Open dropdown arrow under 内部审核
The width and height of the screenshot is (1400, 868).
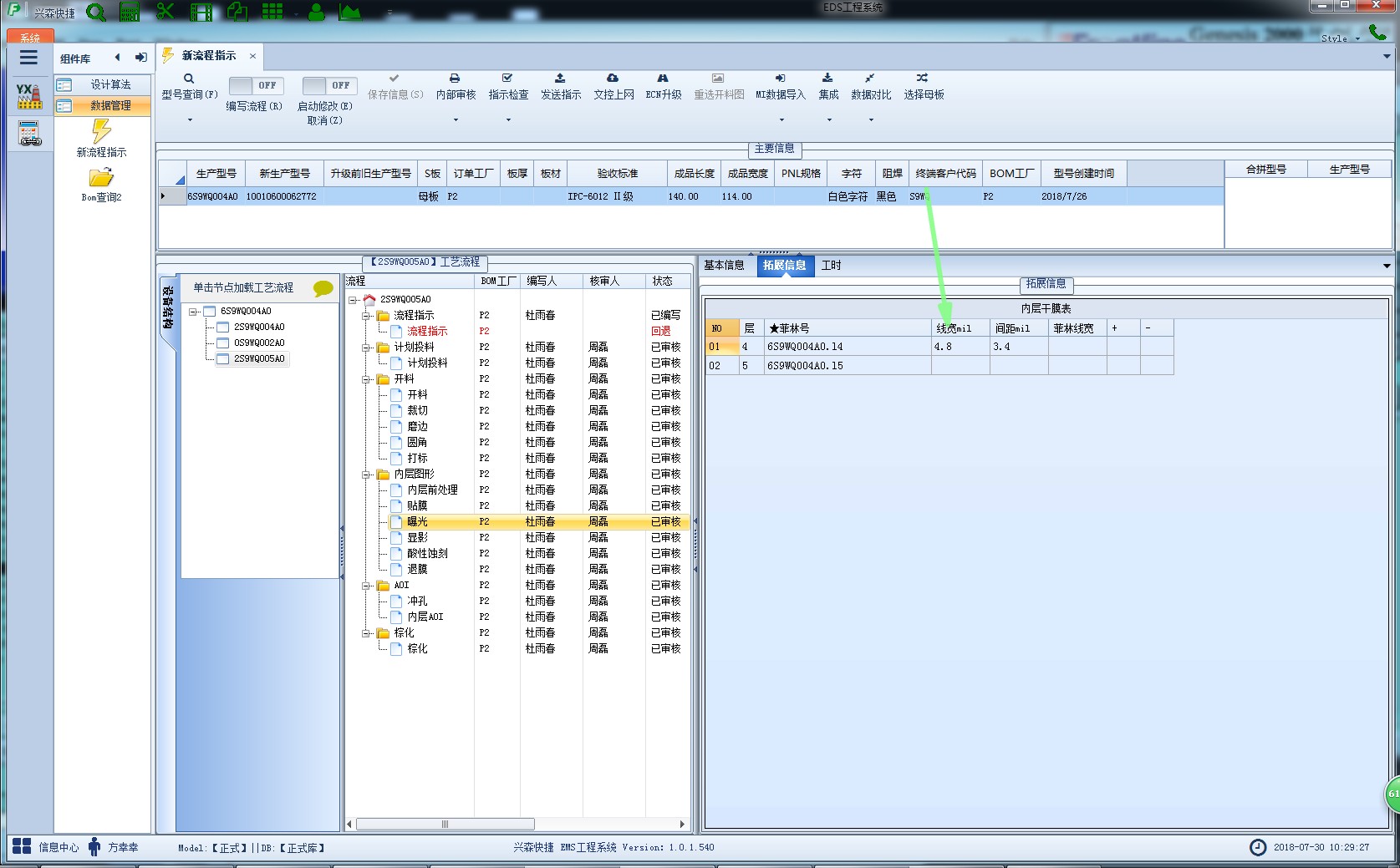click(456, 120)
